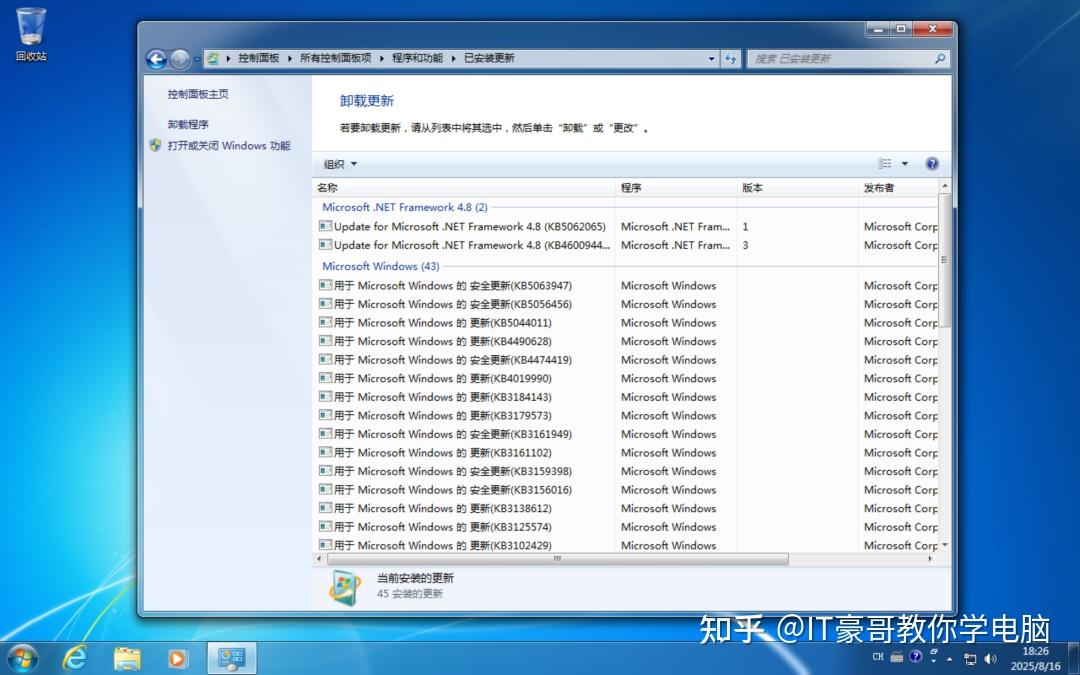The height and width of the screenshot is (675, 1080).
Task: Open the view options dropdown arrow
Action: (x=903, y=163)
